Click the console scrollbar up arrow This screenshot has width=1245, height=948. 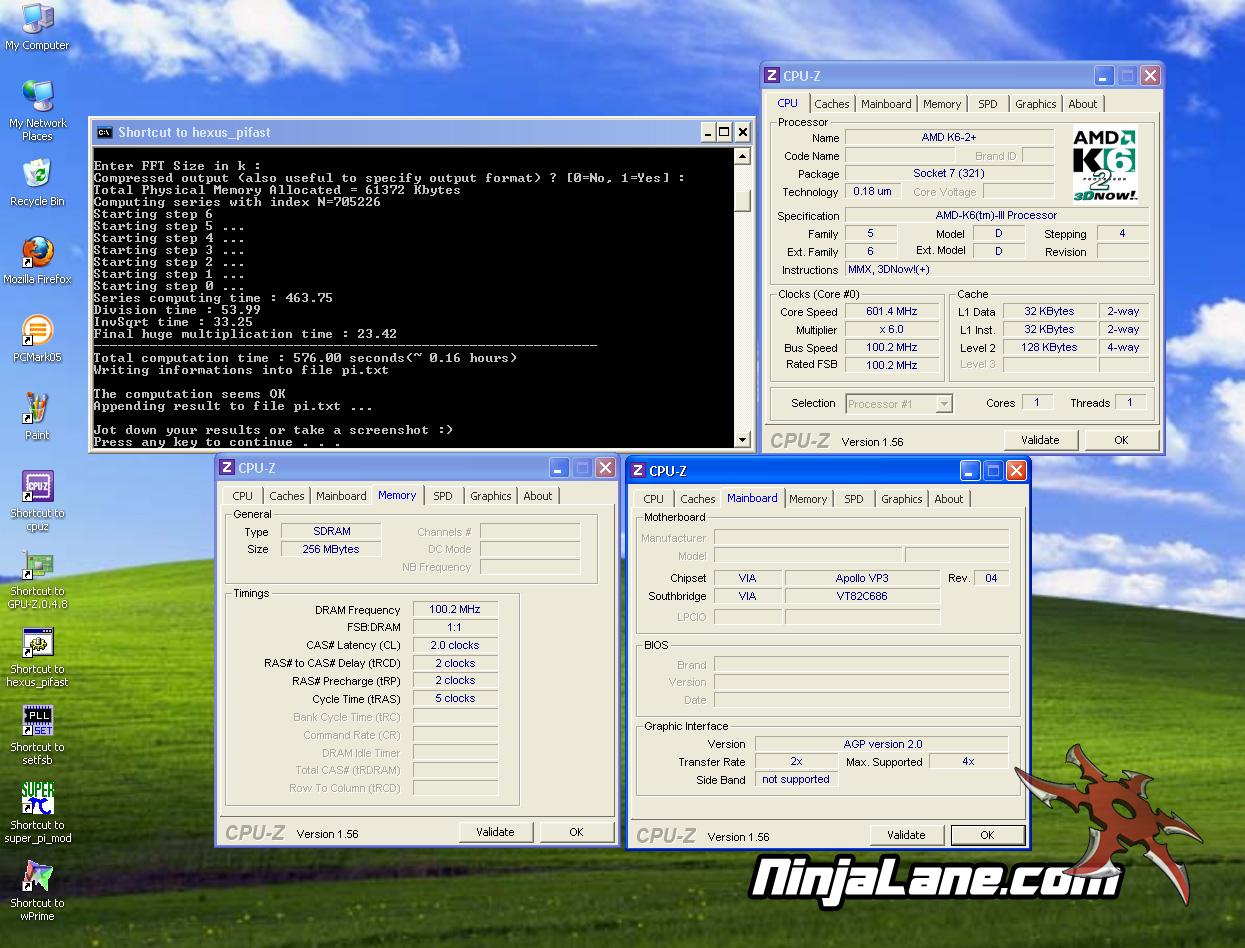click(742, 156)
